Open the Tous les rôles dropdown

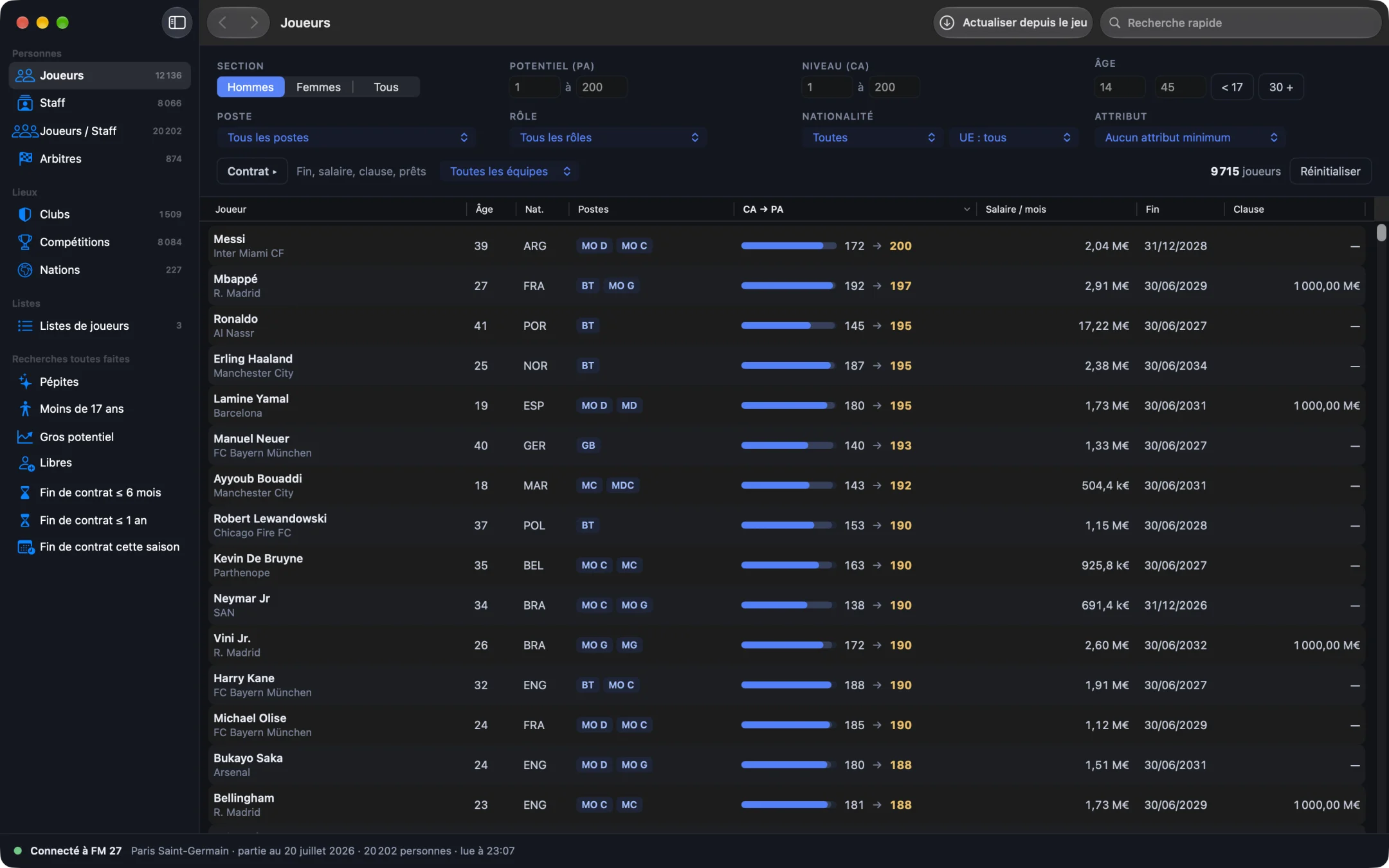pyautogui.click(x=608, y=137)
